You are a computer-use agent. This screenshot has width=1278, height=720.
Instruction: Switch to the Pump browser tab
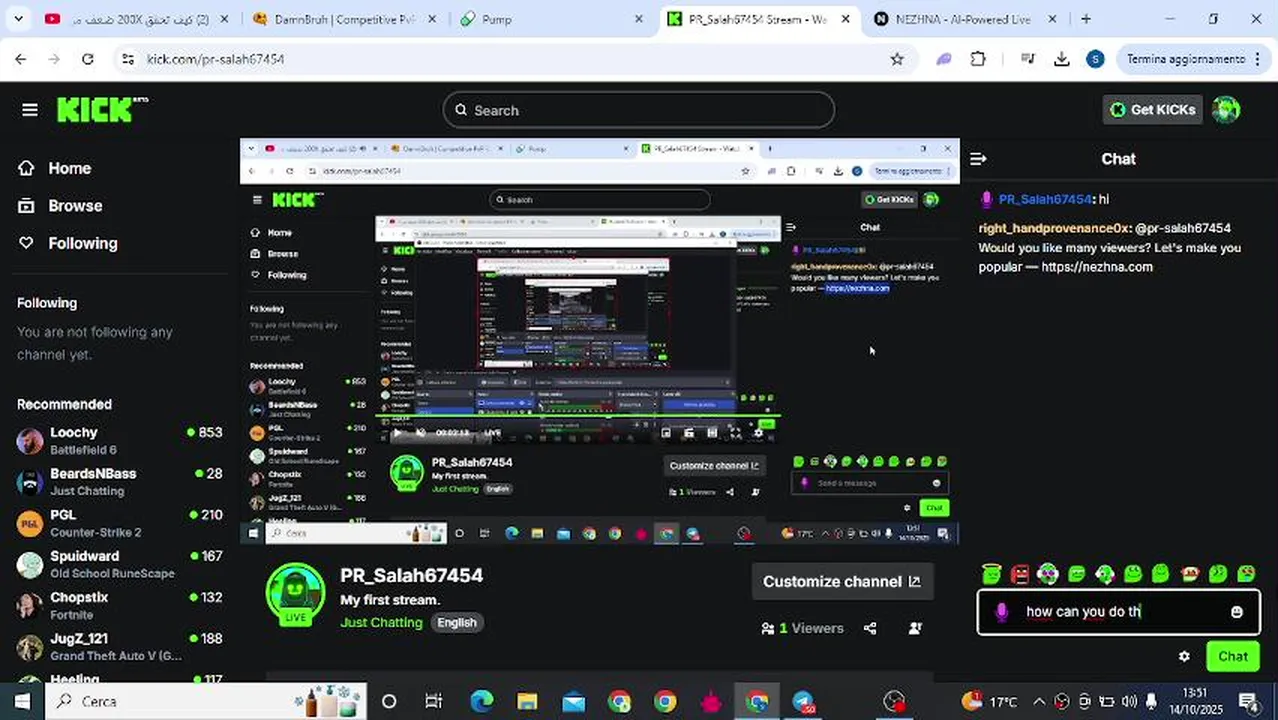[x=552, y=19]
